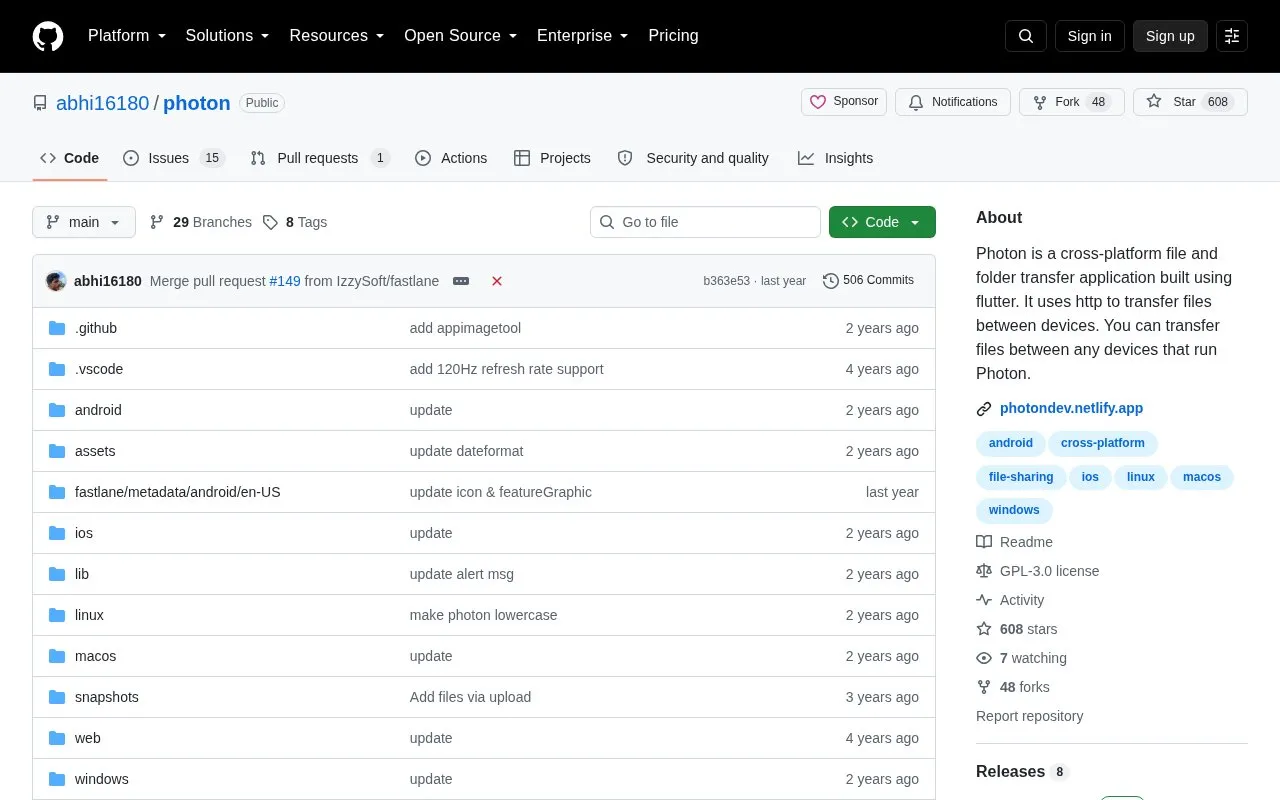Click the assets folder icon
1280x800 pixels.
click(x=57, y=451)
